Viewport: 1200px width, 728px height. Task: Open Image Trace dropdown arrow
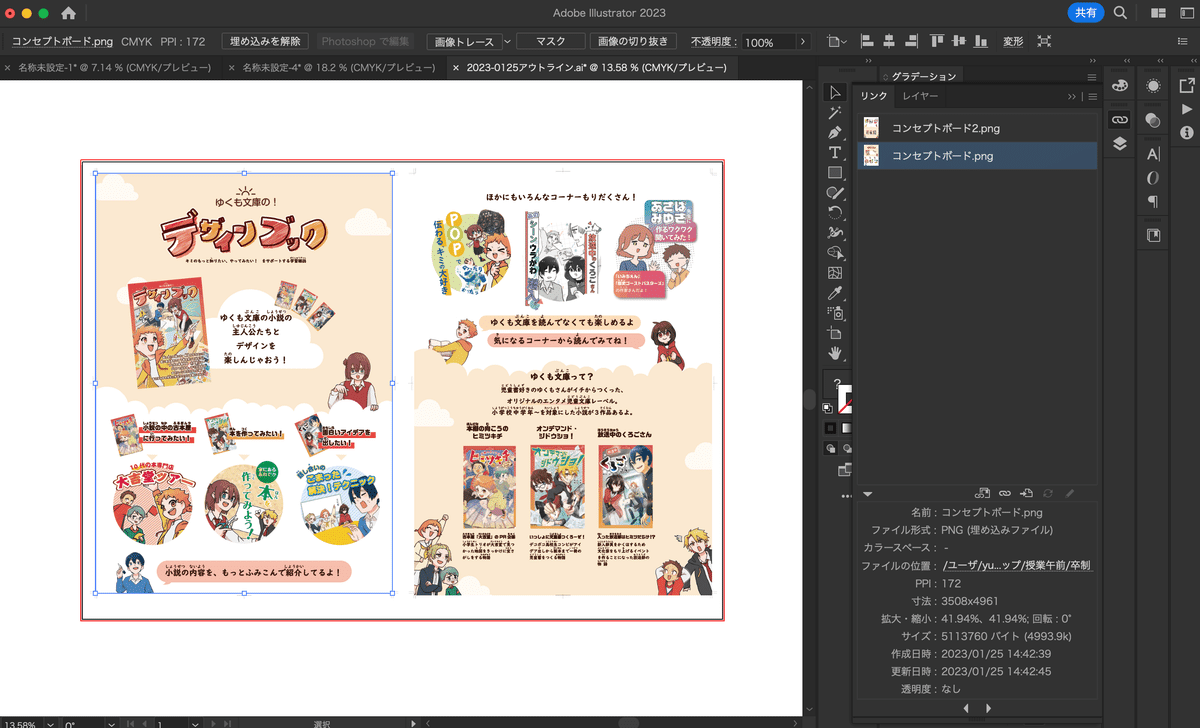(x=507, y=42)
